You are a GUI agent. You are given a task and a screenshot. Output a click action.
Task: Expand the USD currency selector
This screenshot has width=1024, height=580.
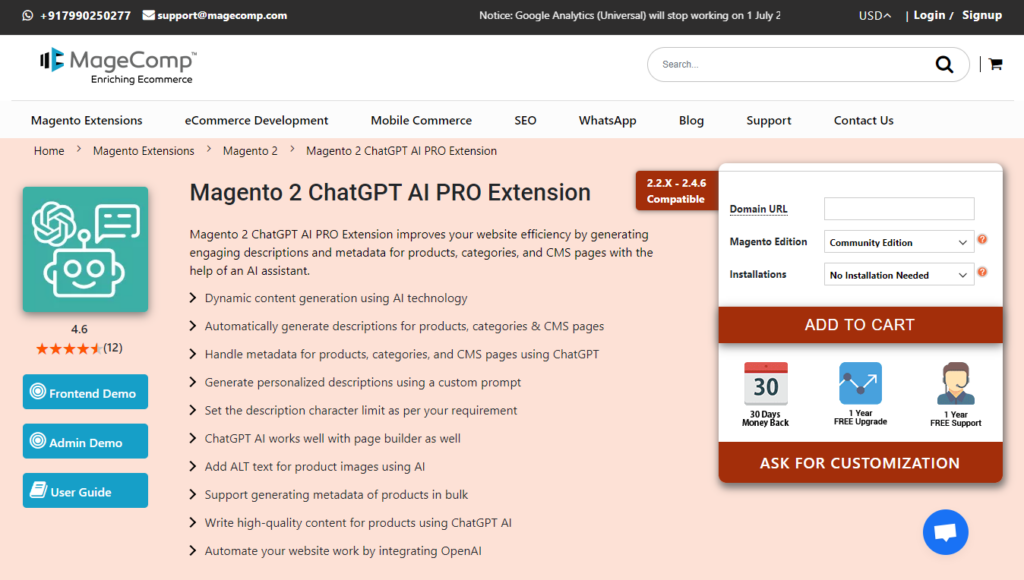(x=874, y=15)
